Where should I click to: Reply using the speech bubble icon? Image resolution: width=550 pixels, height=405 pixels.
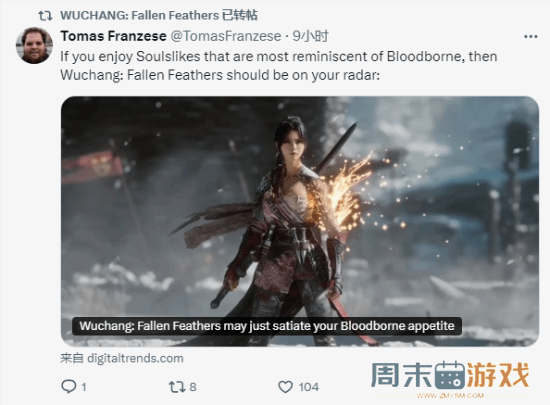point(69,386)
